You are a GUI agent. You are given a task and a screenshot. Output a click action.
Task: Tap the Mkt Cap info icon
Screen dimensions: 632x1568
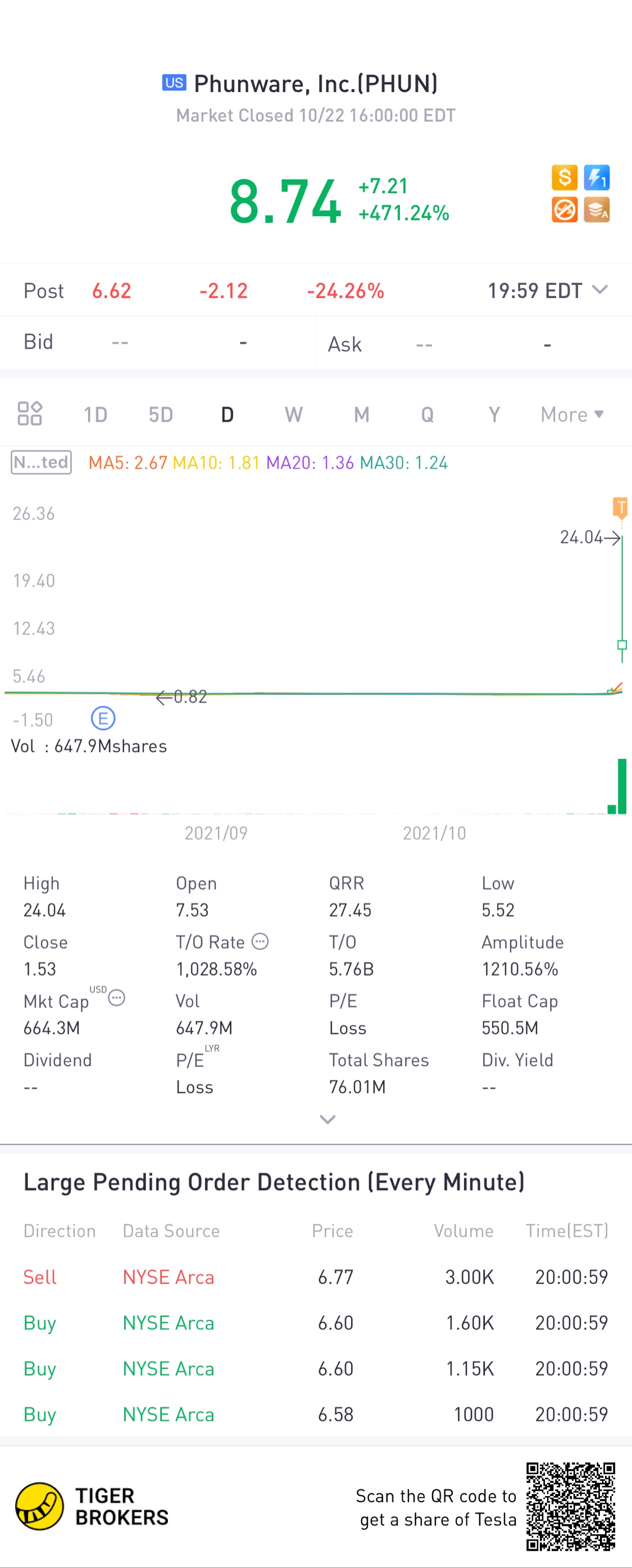pos(116,998)
